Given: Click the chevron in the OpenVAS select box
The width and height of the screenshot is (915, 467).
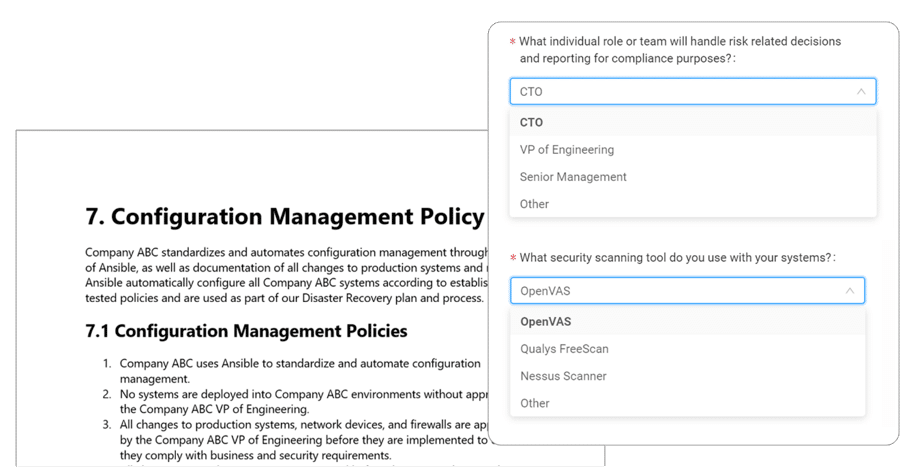Looking at the screenshot, I should coord(850,291).
